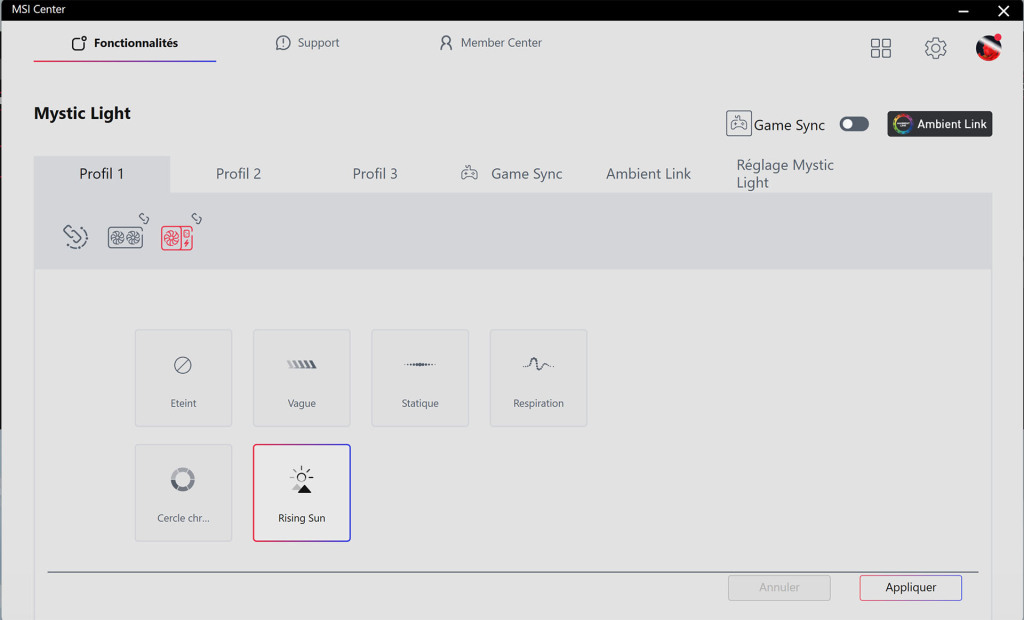This screenshot has height=620, width=1024.
Task: Switch to the Profil 2 tab
Action: [238, 174]
